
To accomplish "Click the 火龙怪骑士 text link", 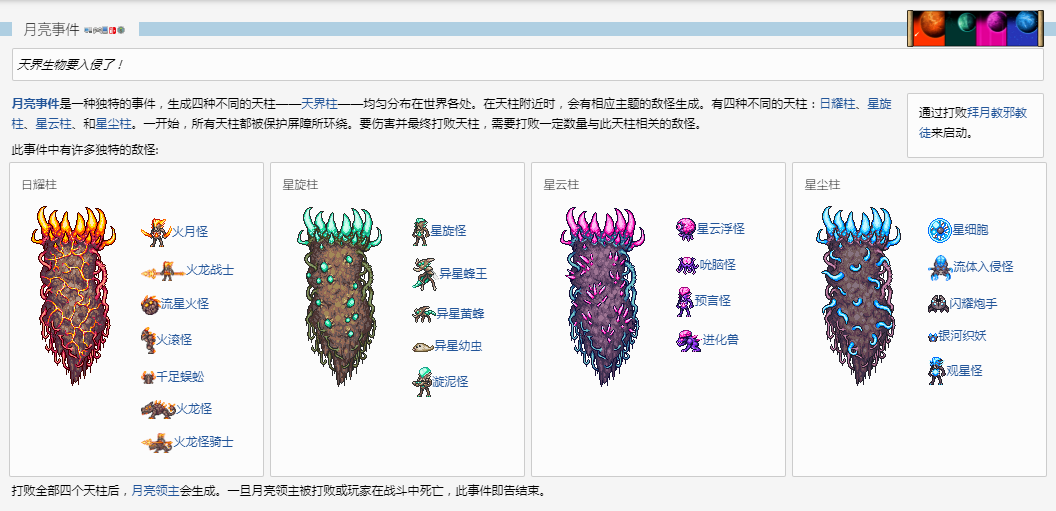I will [x=204, y=442].
